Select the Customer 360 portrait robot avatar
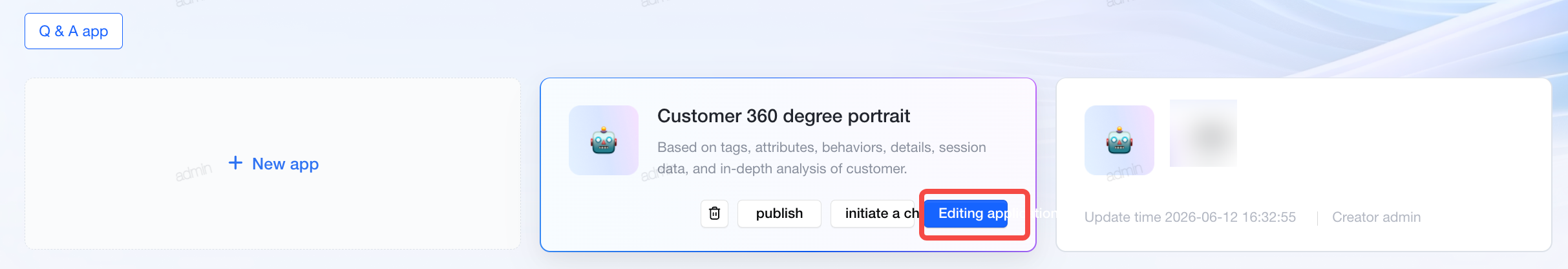The image size is (1568, 269). tap(604, 140)
